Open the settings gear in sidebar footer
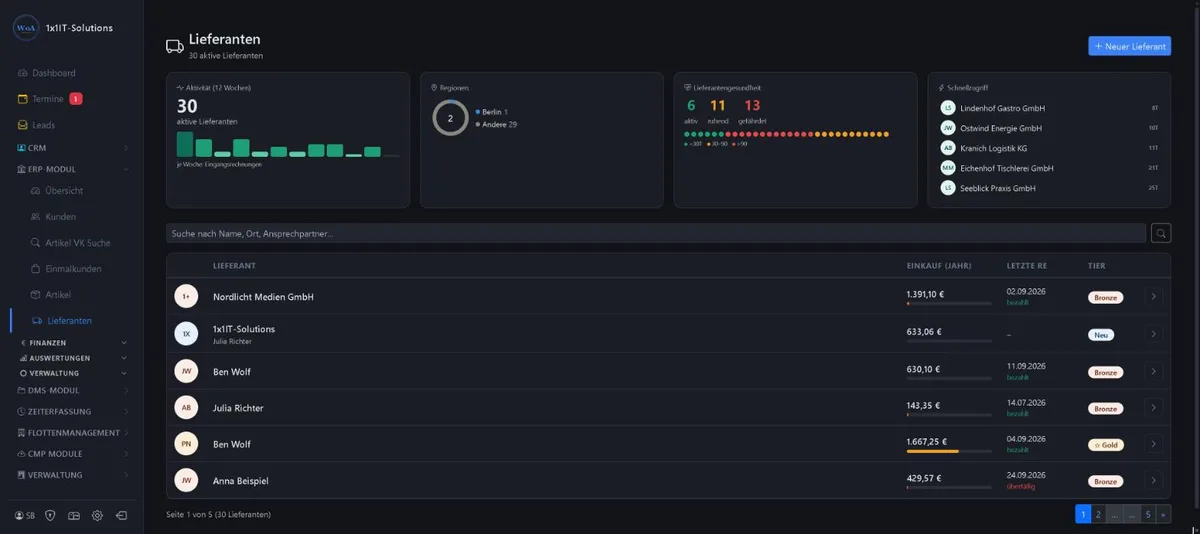The height and width of the screenshot is (534, 1200). pos(97,515)
